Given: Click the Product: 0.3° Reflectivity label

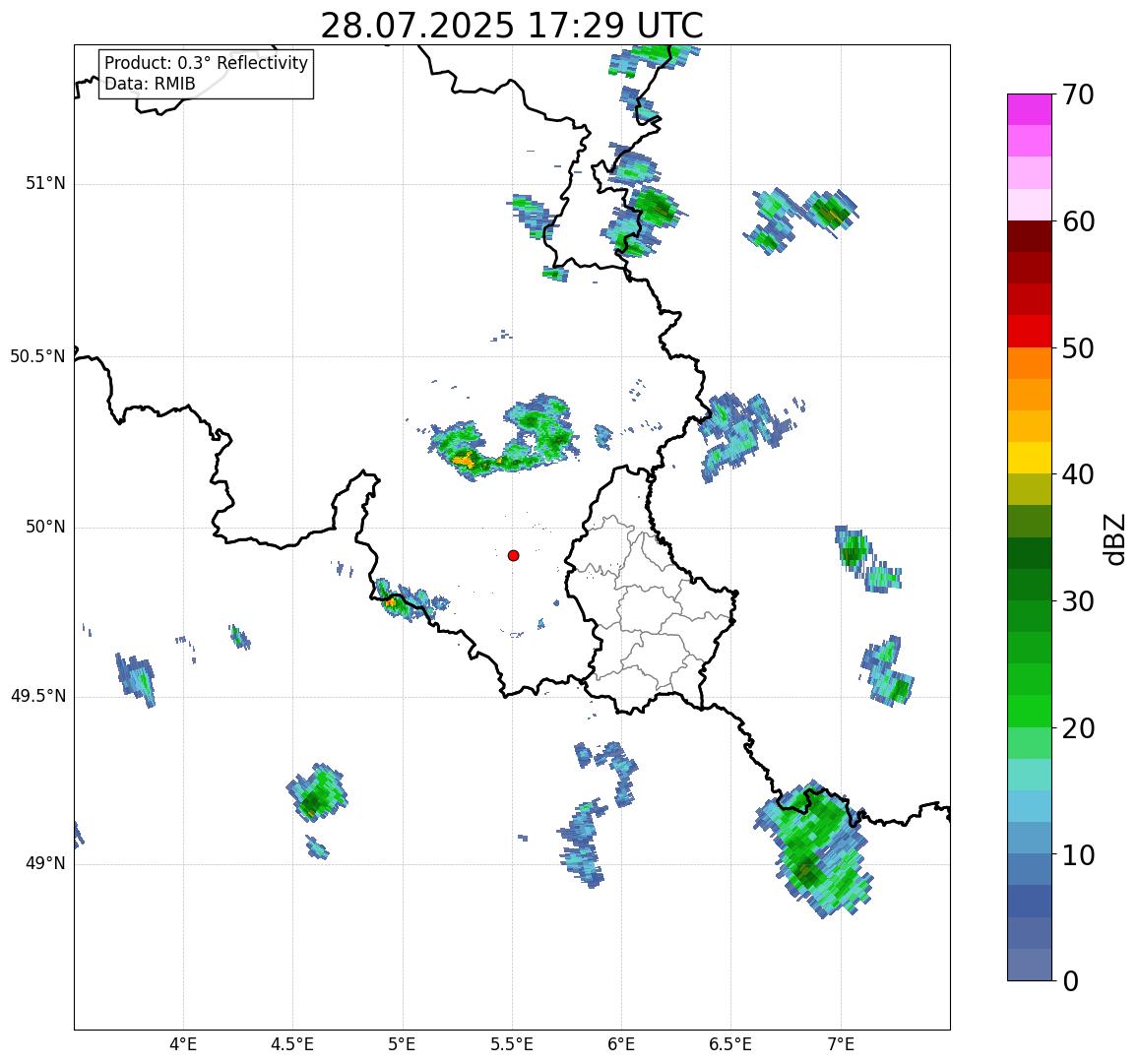Looking at the screenshot, I should pyautogui.click(x=207, y=63).
